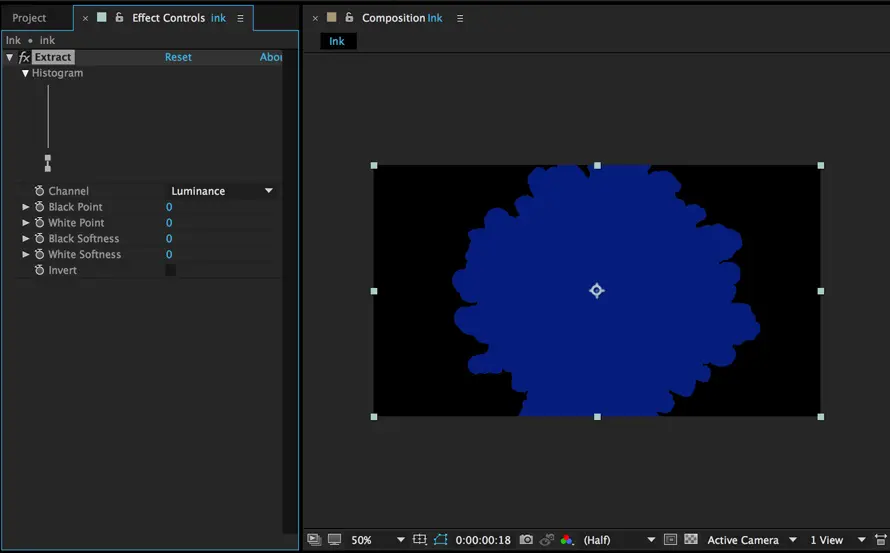Collapse the Histogram section
This screenshot has width=890, height=553.
click(x=25, y=73)
